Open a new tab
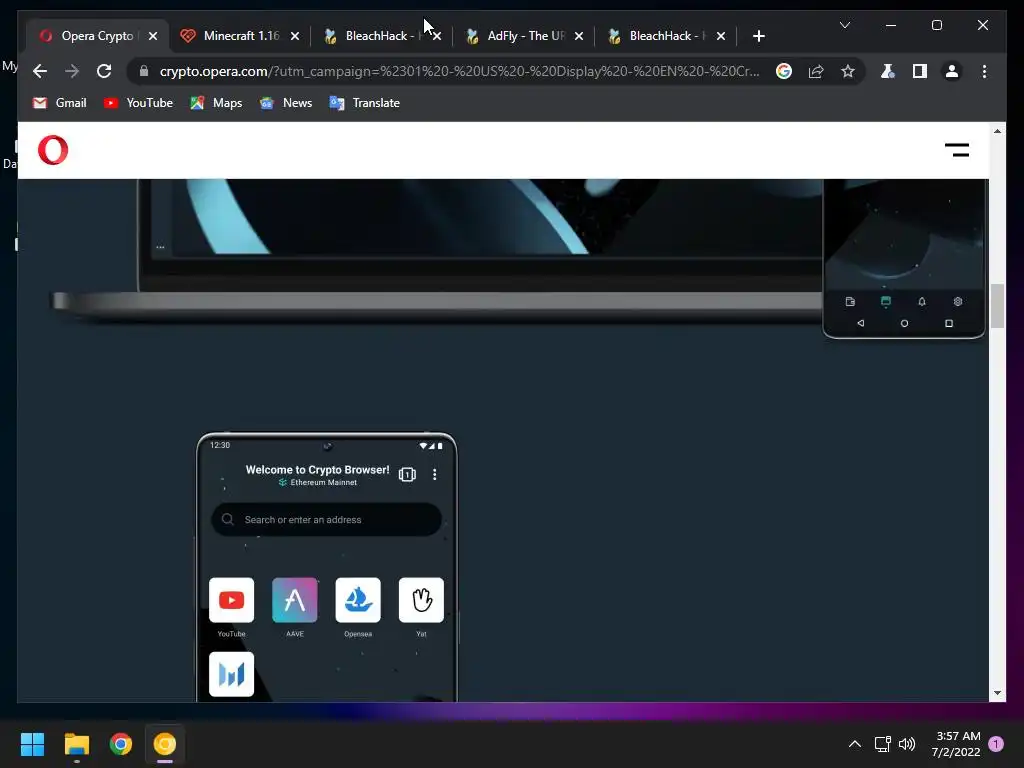This screenshot has width=1024, height=768. coord(758,36)
